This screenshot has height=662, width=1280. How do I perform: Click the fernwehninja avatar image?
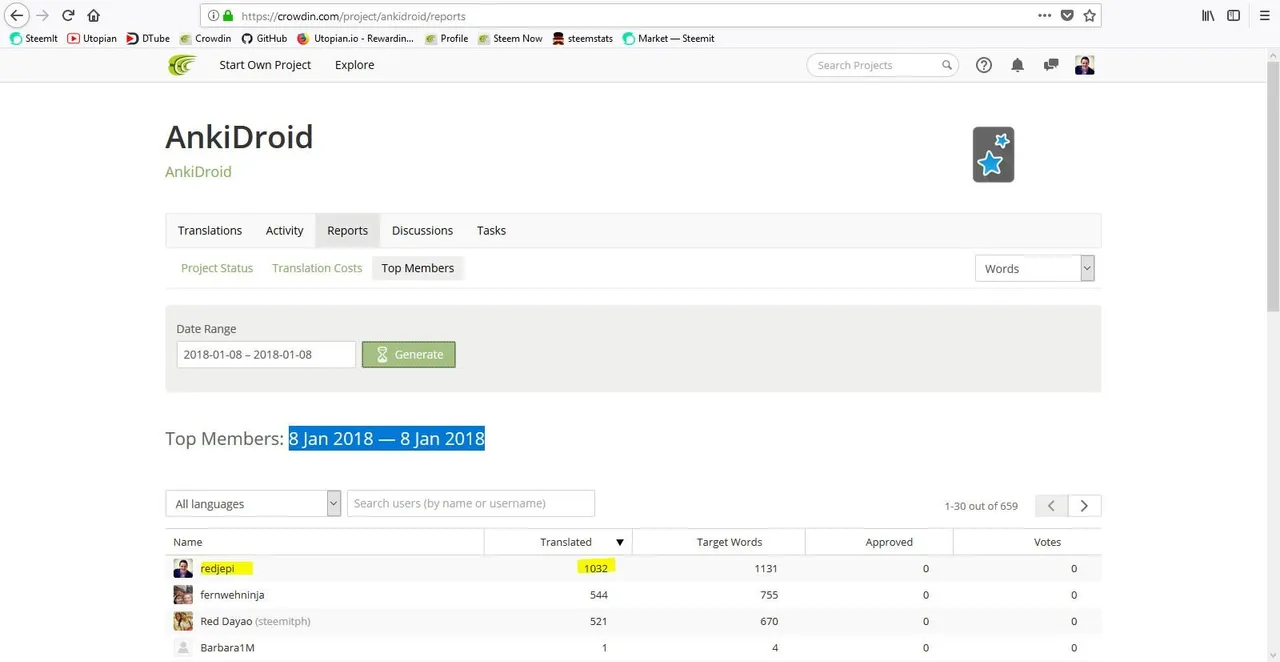(x=183, y=595)
